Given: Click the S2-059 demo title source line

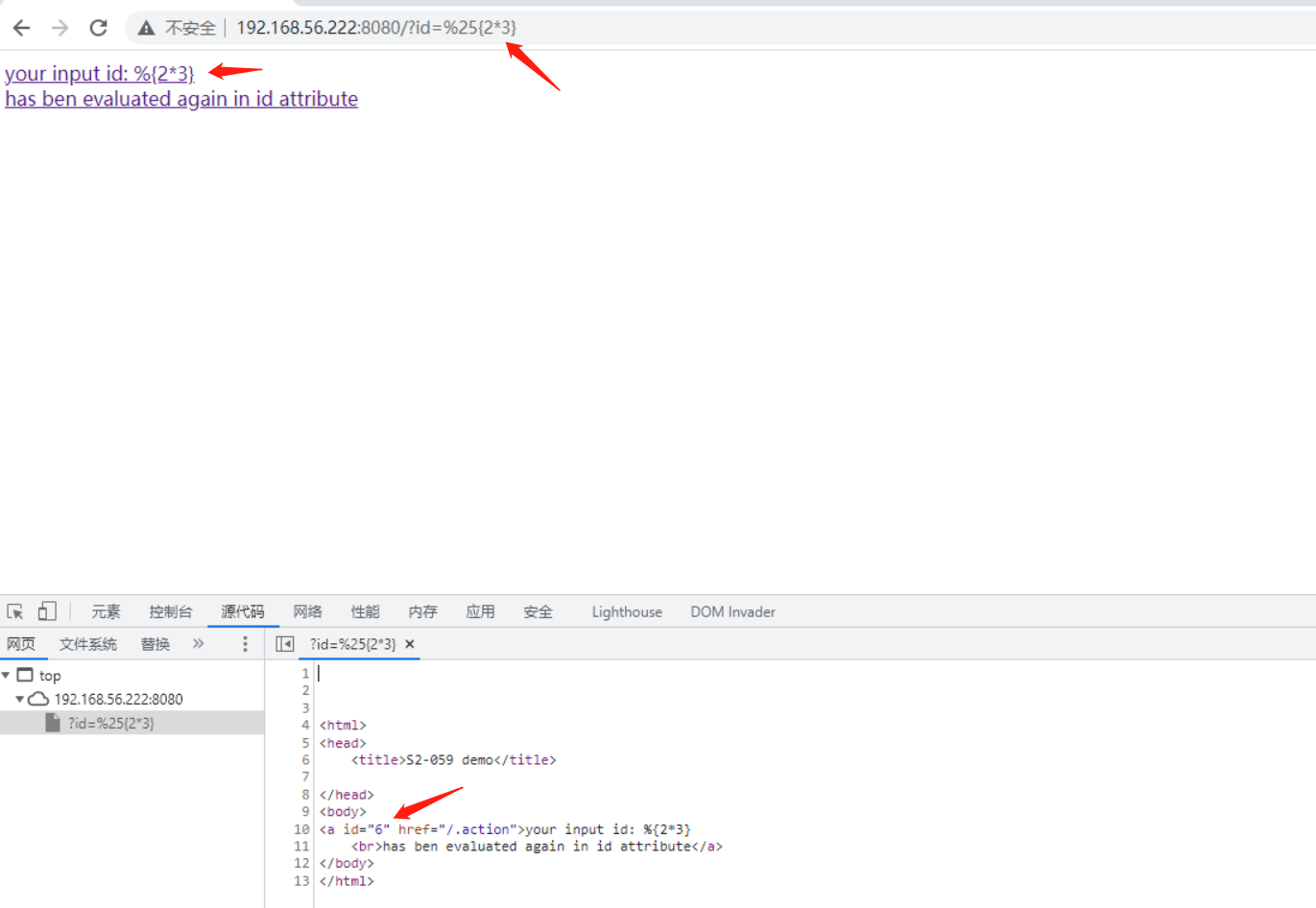Looking at the screenshot, I should tap(453, 759).
